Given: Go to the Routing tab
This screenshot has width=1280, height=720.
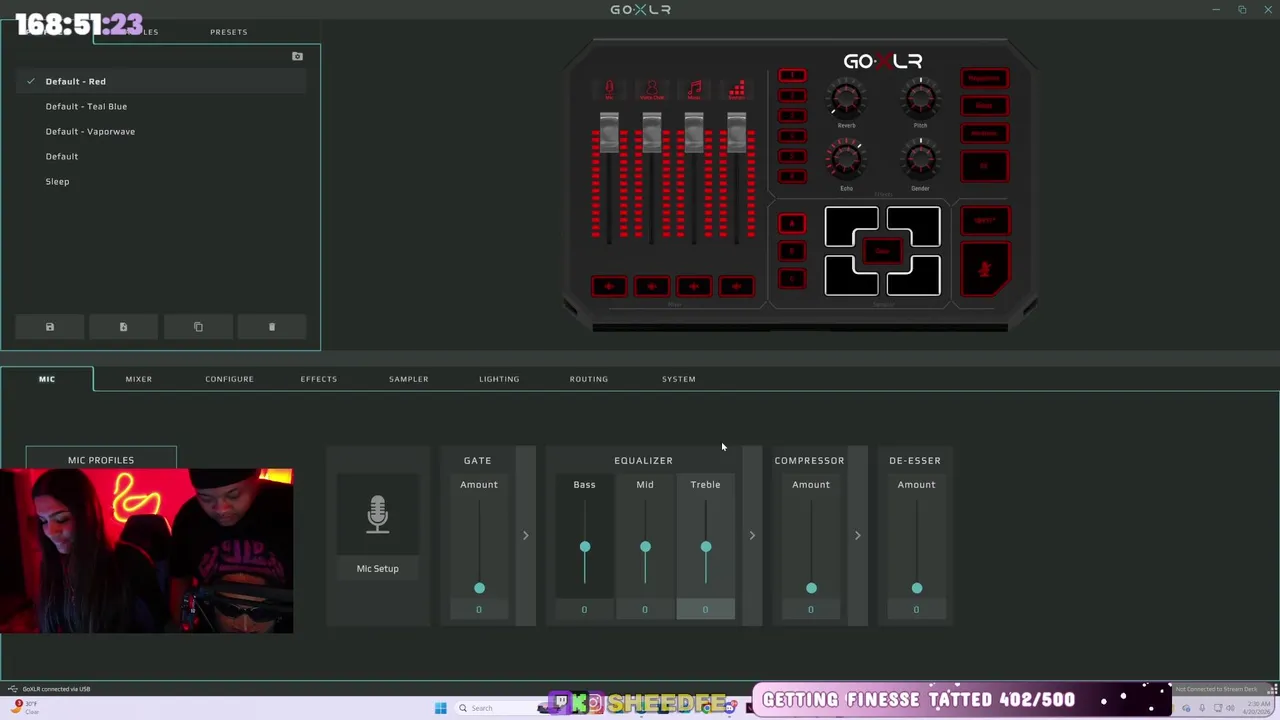Looking at the screenshot, I should (589, 379).
